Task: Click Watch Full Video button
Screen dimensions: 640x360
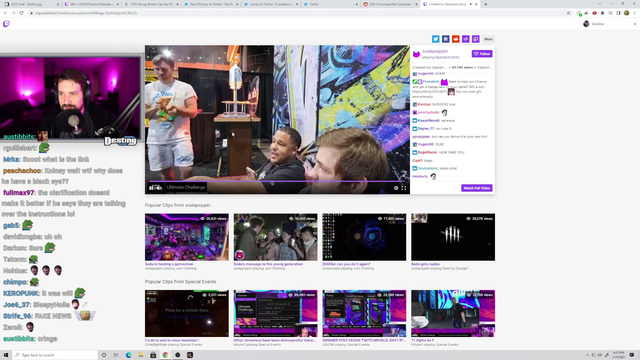Action: click(x=477, y=188)
